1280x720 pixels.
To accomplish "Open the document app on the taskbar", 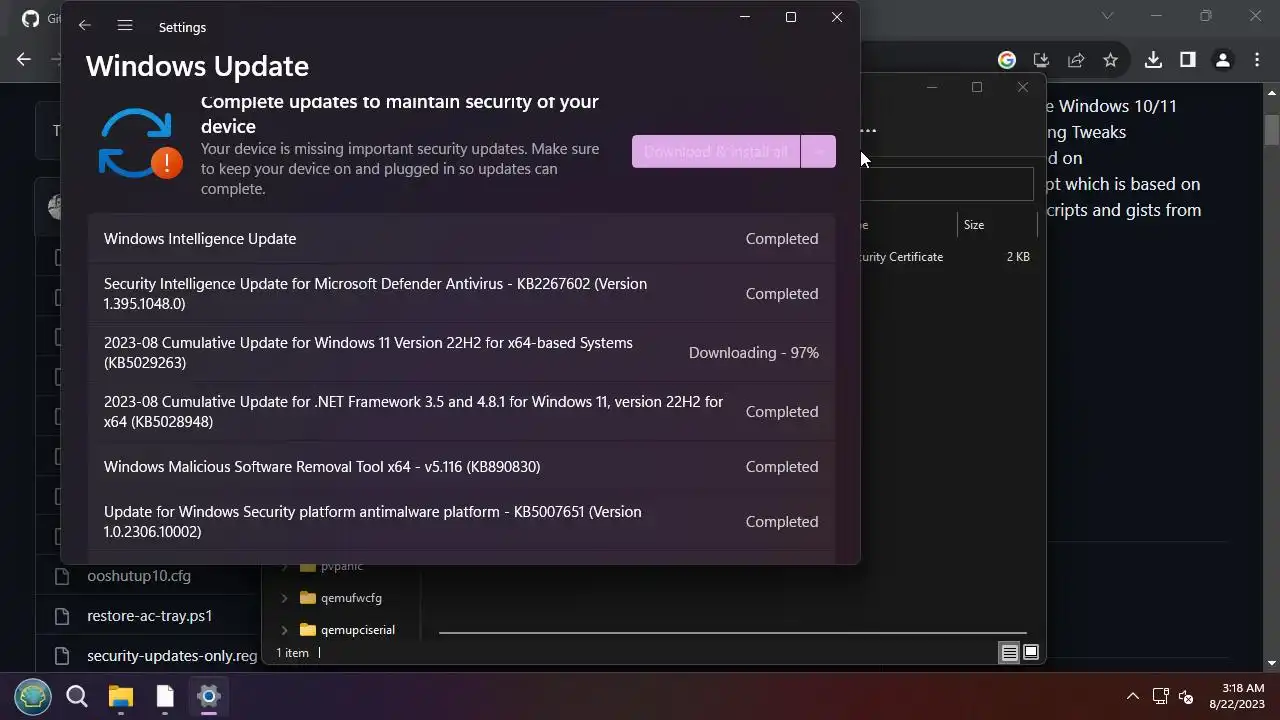I will coord(165,696).
